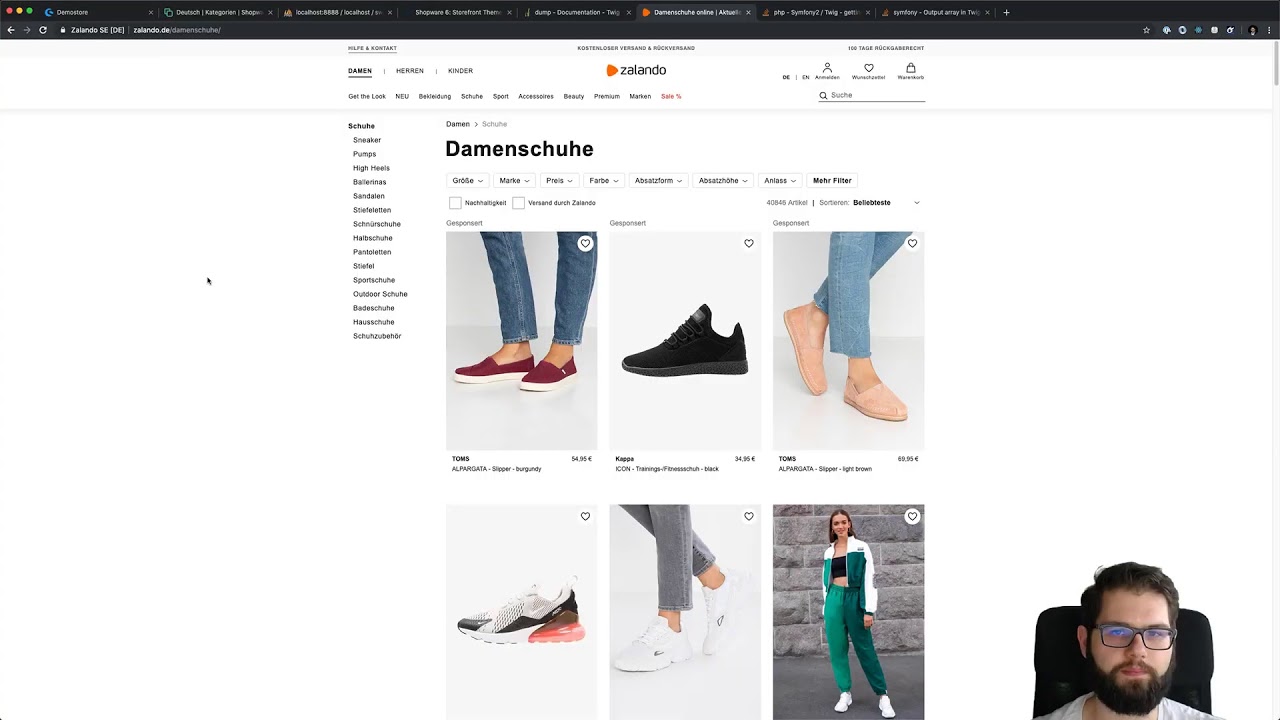Click Hilfe & Kontakt link
This screenshot has height=720, width=1280.
pos(372,48)
